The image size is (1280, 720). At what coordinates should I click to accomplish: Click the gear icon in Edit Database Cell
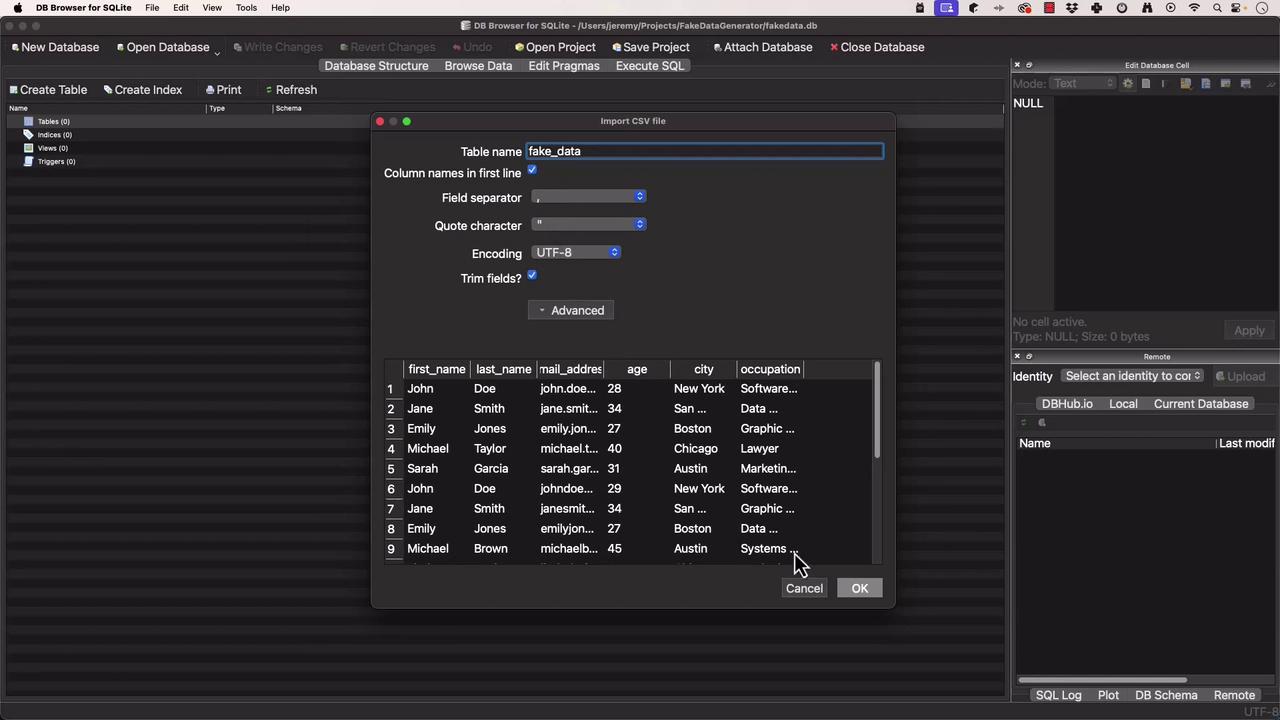click(x=1128, y=84)
